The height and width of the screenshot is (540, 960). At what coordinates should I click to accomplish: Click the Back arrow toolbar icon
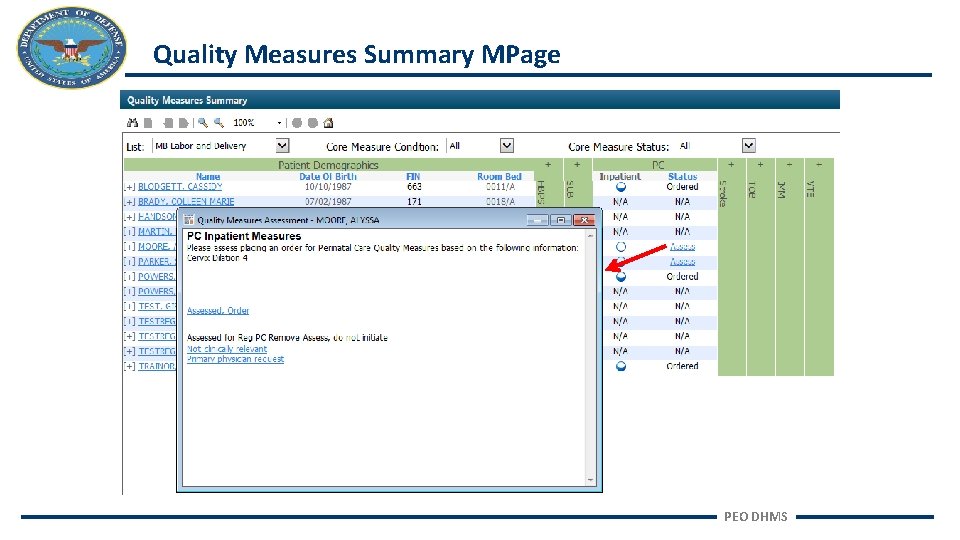click(168, 123)
